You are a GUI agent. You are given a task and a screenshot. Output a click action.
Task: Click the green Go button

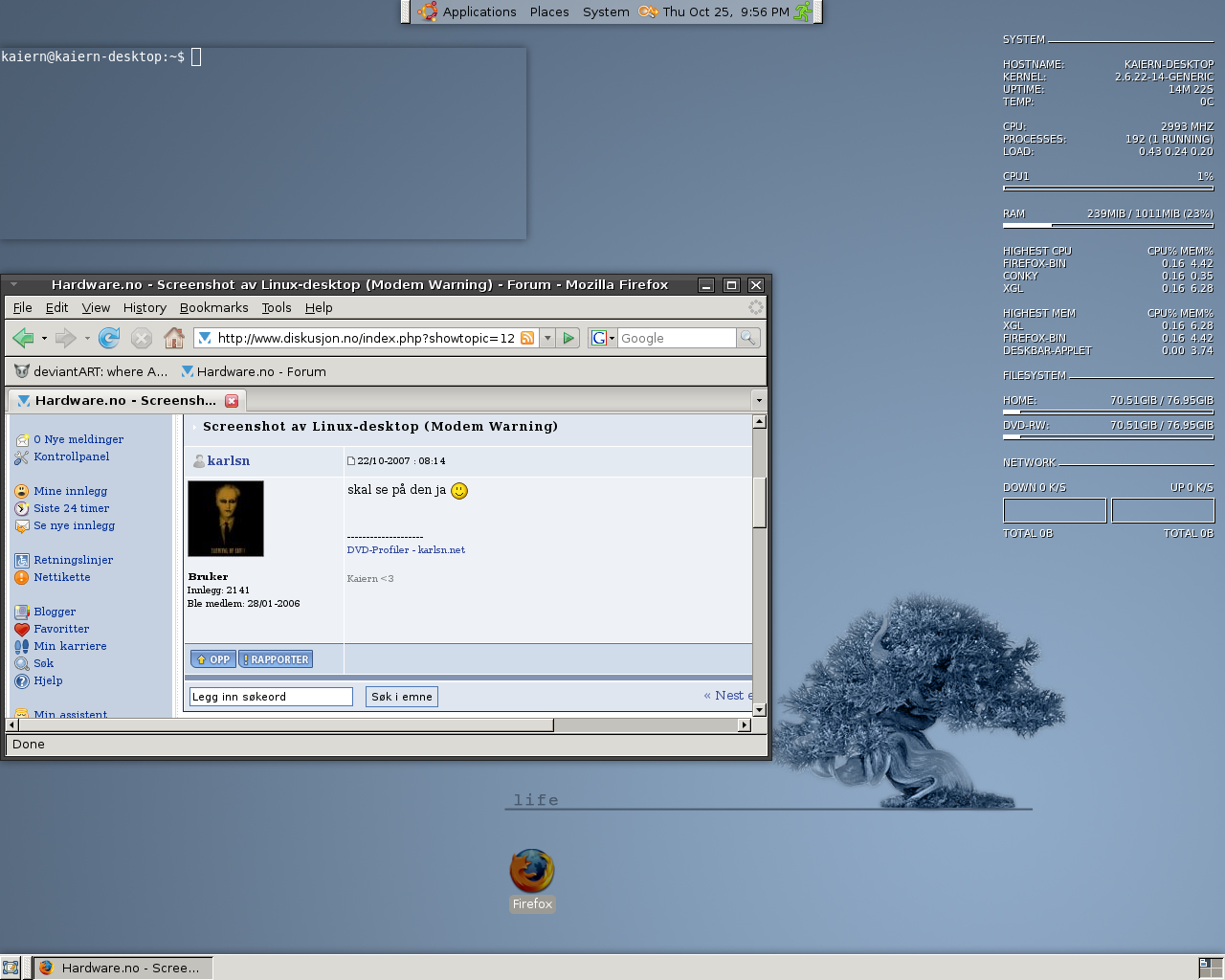click(x=568, y=338)
